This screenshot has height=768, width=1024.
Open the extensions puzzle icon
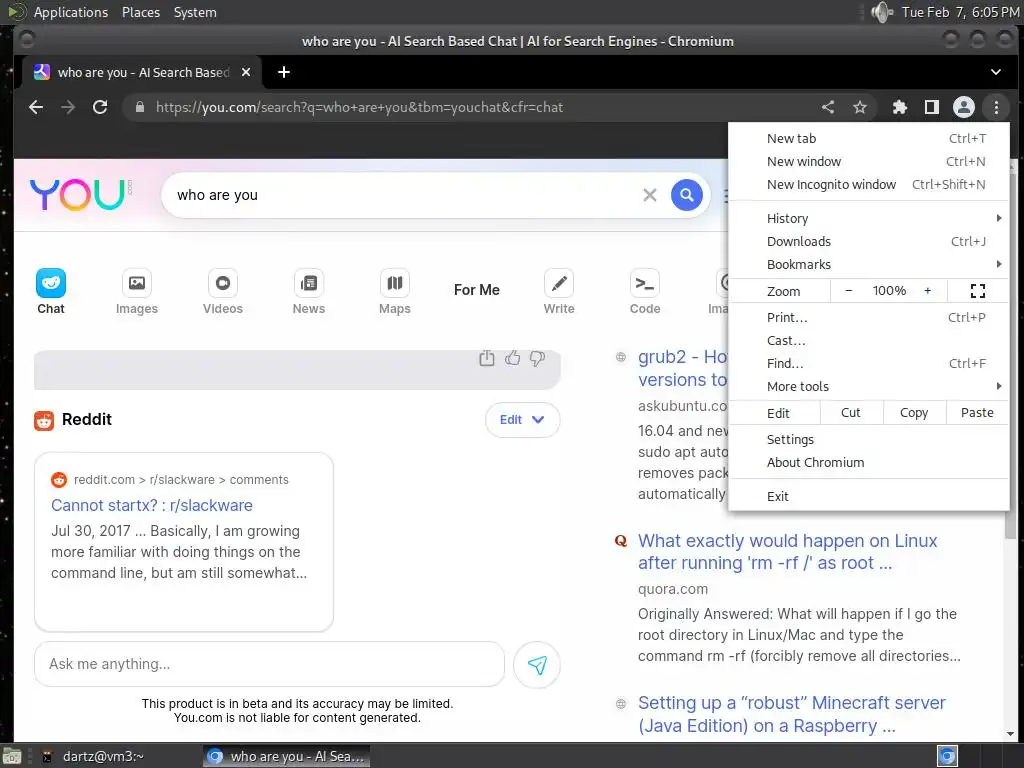click(899, 107)
